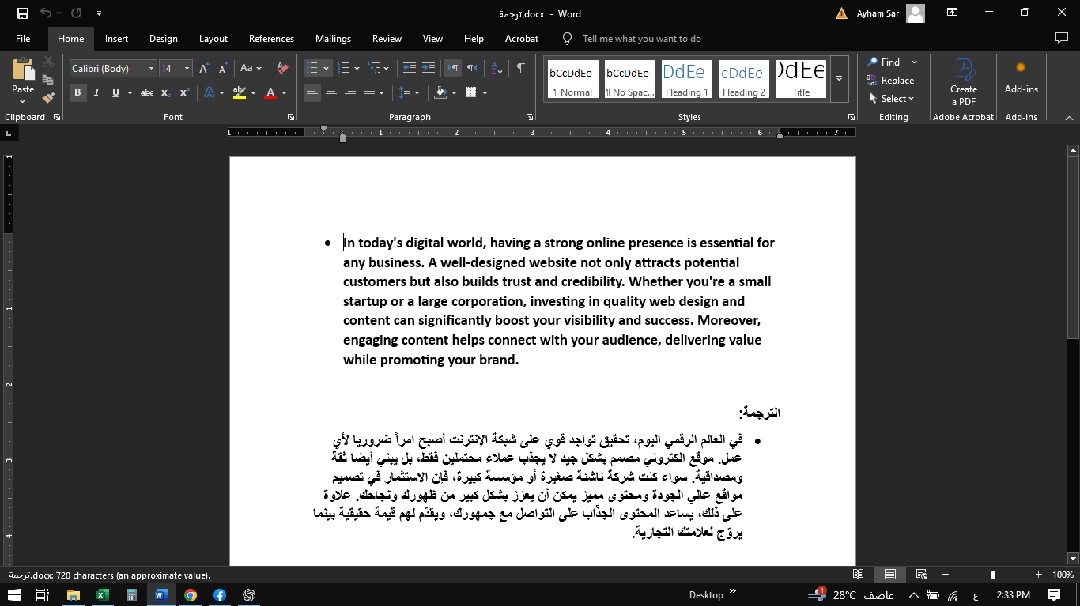
Task: Apply Text Effects and Typography
Action: (x=209, y=93)
